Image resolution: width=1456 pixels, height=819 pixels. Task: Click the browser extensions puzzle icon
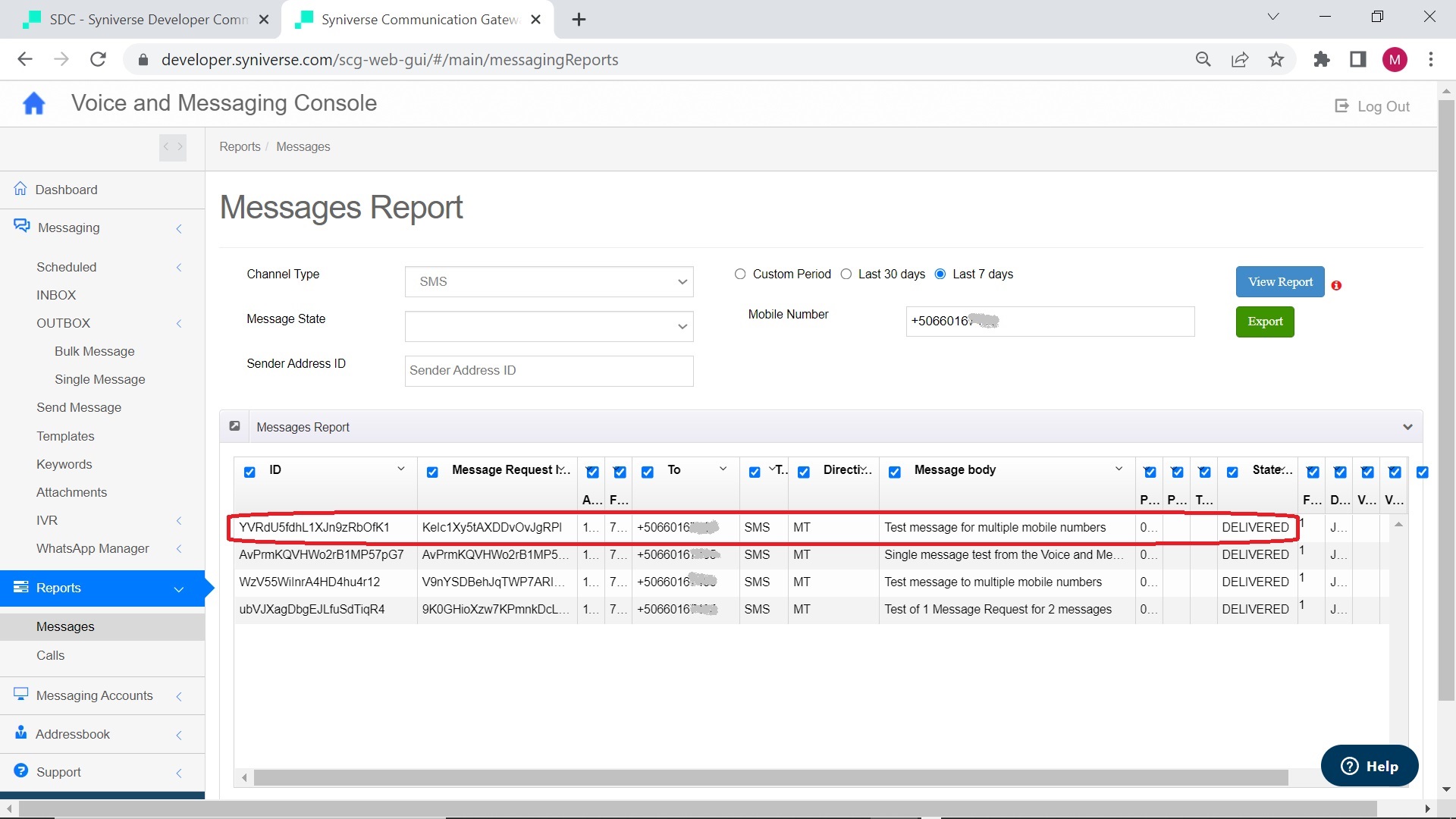click(x=1322, y=60)
